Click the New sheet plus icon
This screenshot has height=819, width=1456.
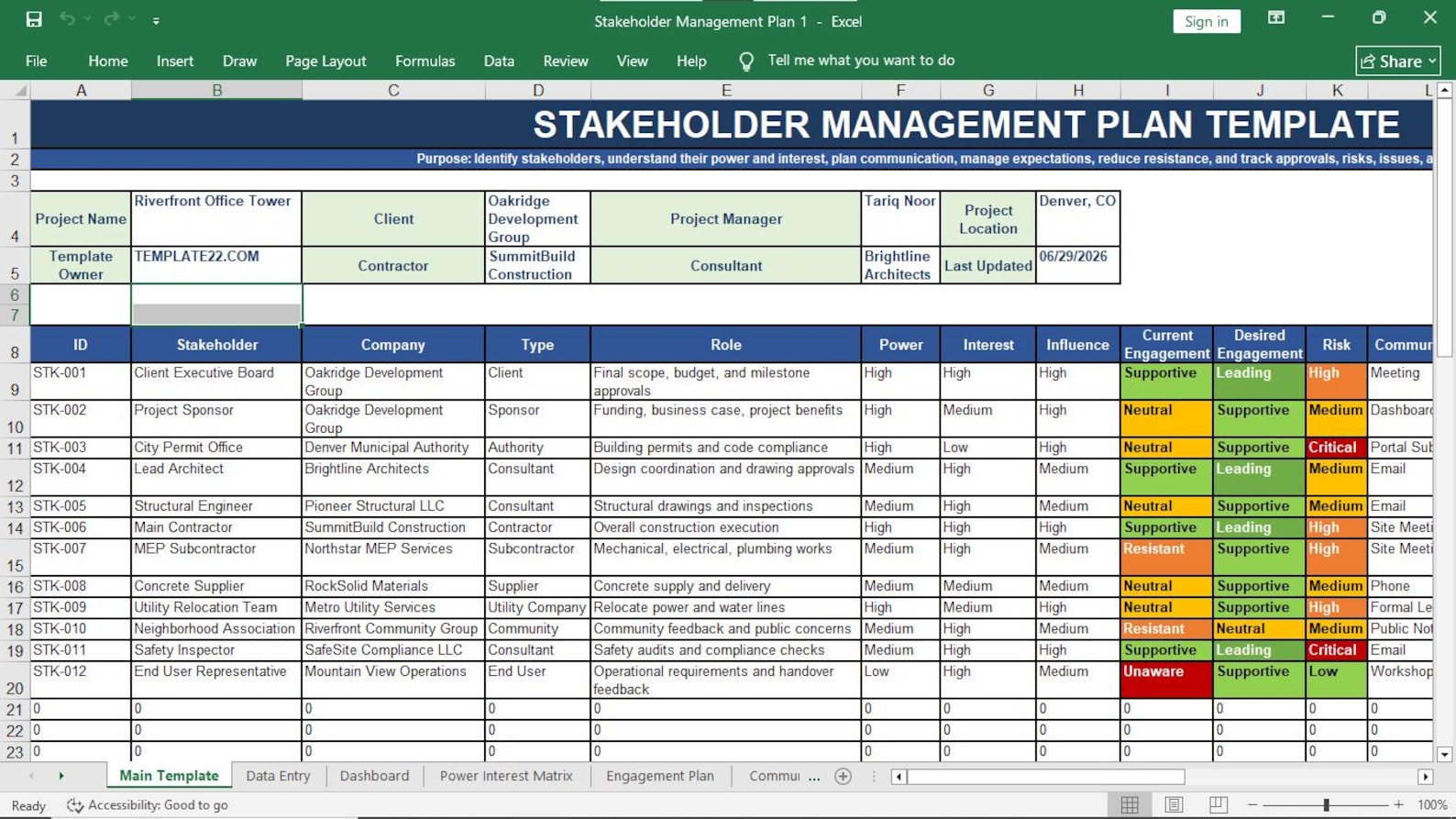[x=844, y=777]
